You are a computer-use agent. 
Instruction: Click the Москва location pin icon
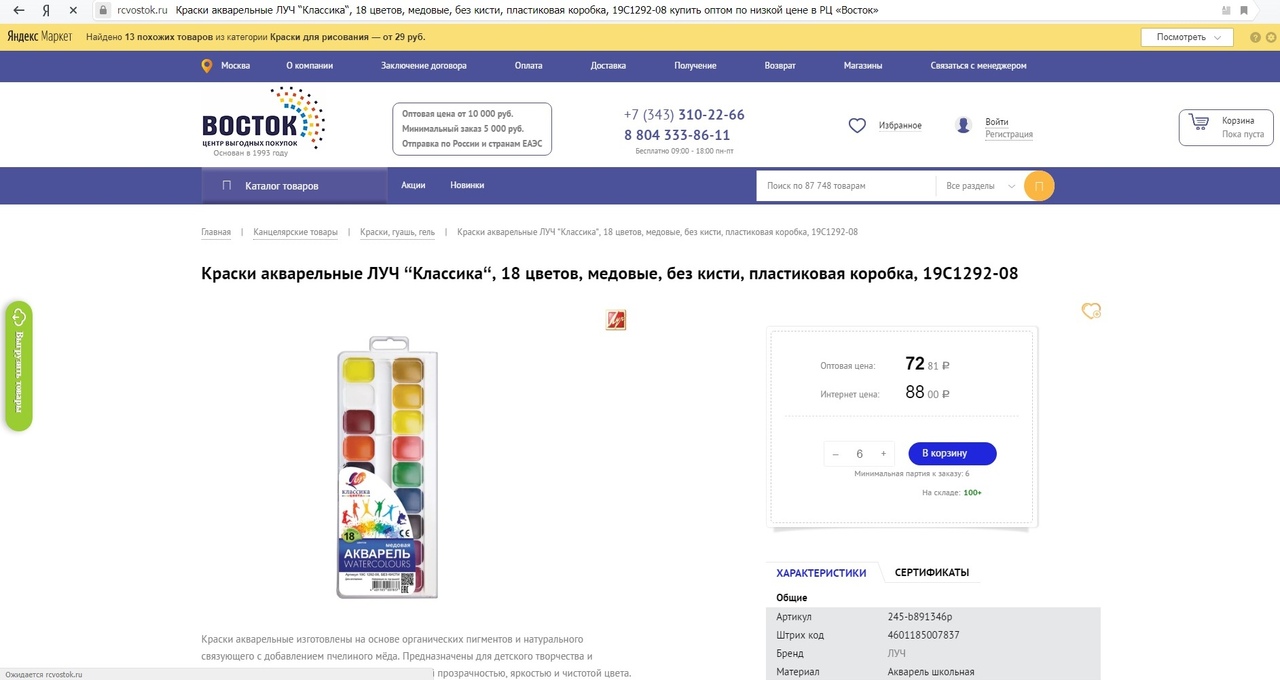[x=207, y=66]
